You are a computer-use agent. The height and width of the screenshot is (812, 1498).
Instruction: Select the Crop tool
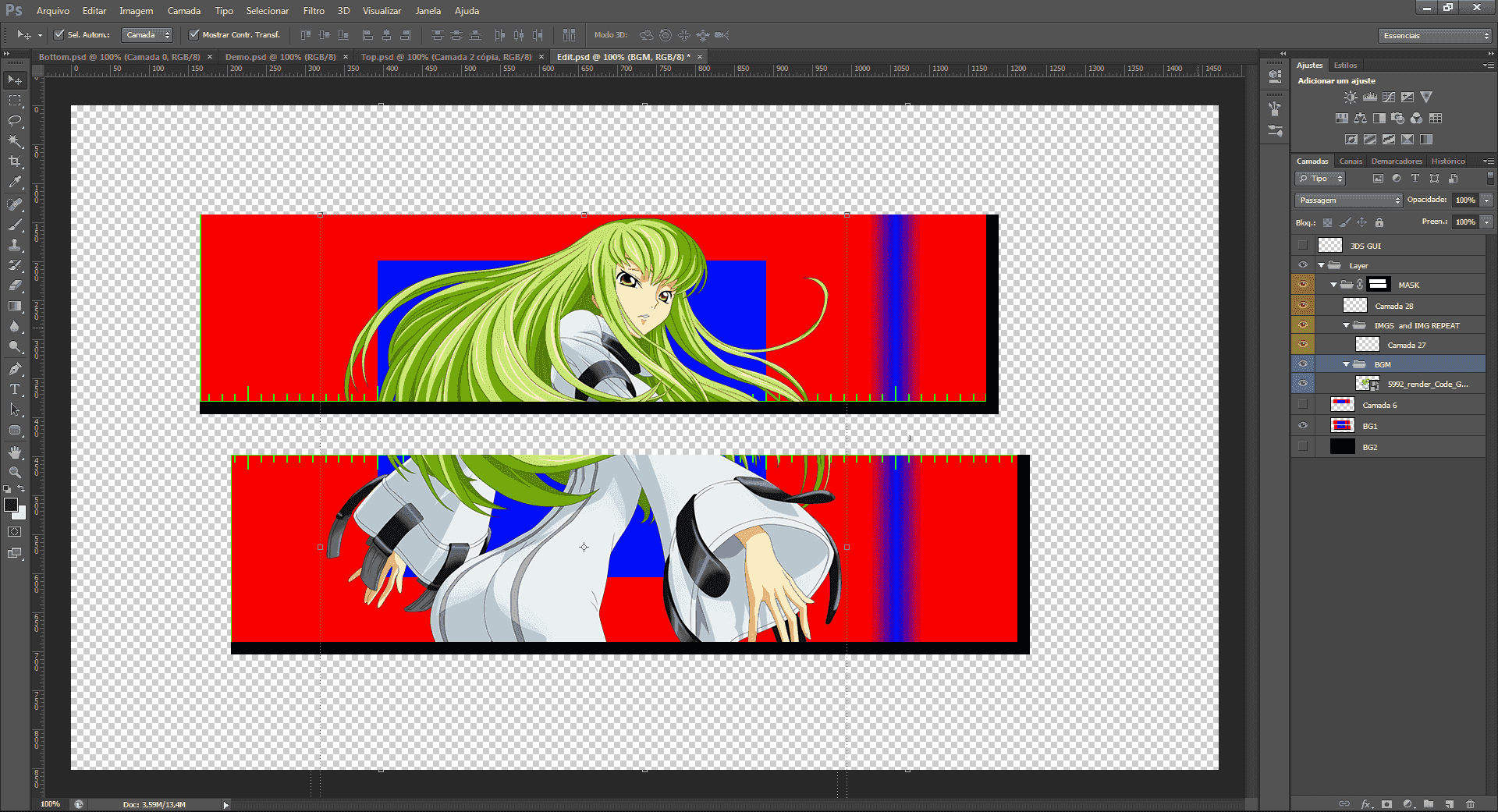click(15, 161)
